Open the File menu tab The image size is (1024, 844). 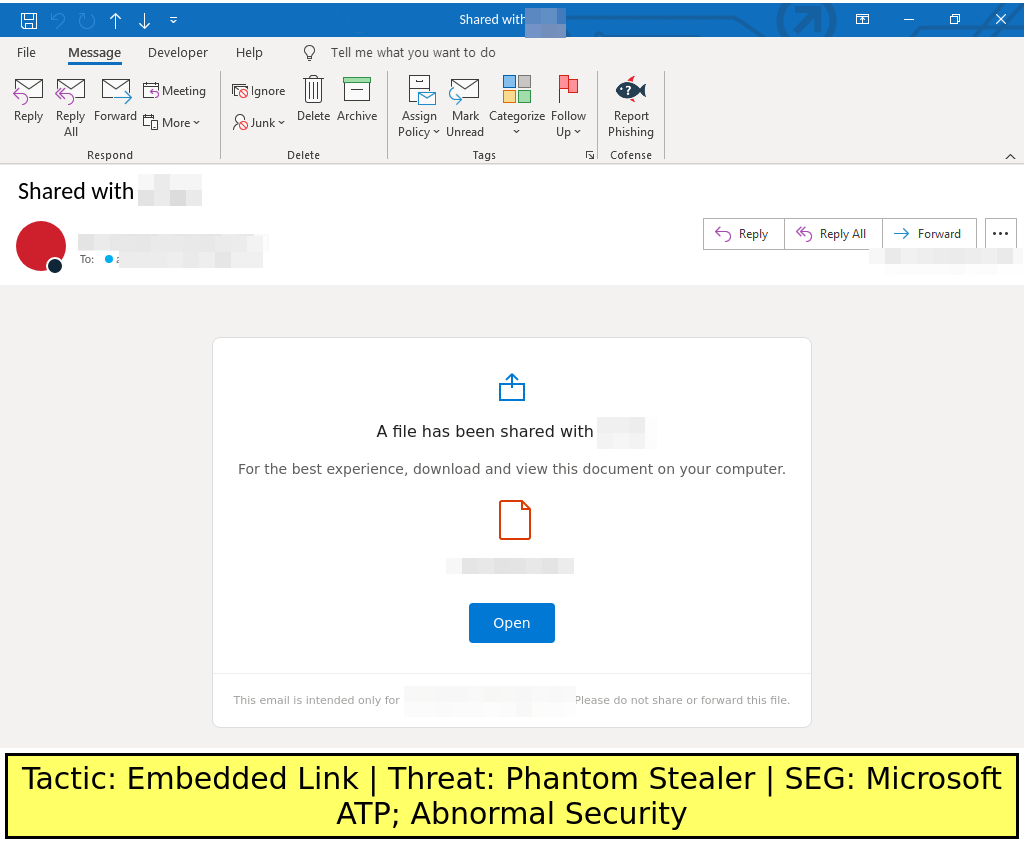point(26,52)
